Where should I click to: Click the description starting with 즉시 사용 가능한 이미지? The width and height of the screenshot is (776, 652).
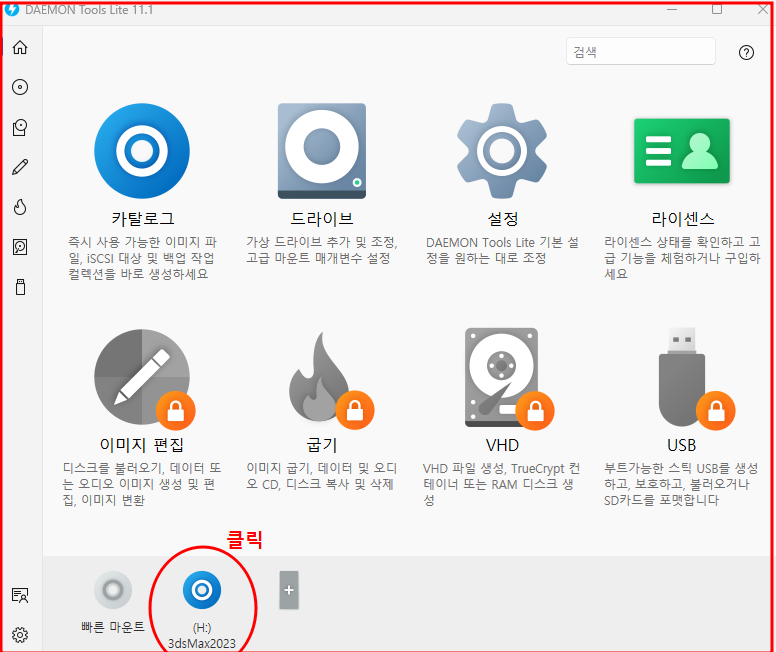click(x=143, y=258)
